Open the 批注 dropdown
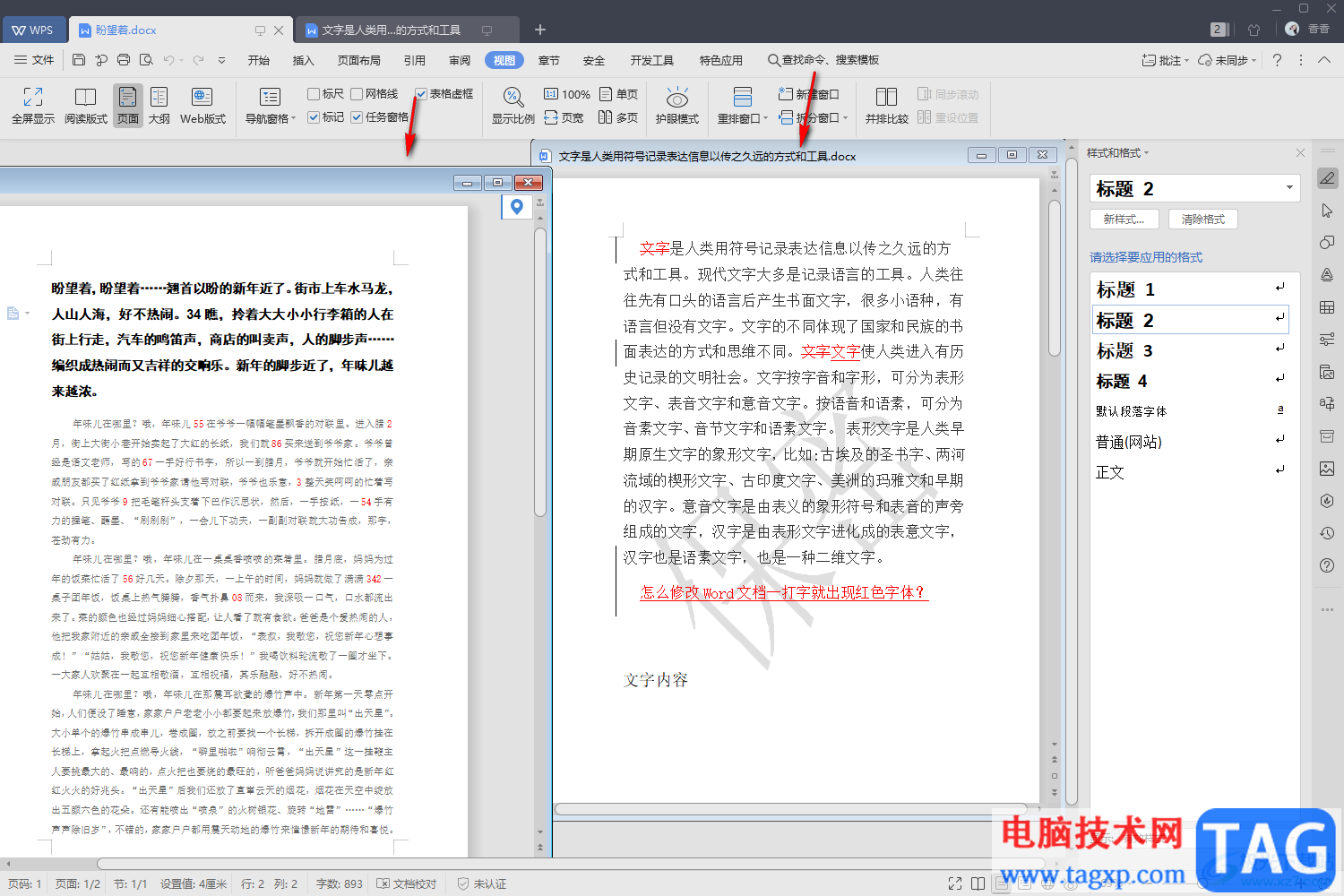Image resolution: width=1344 pixels, height=896 pixels. coord(1165,60)
